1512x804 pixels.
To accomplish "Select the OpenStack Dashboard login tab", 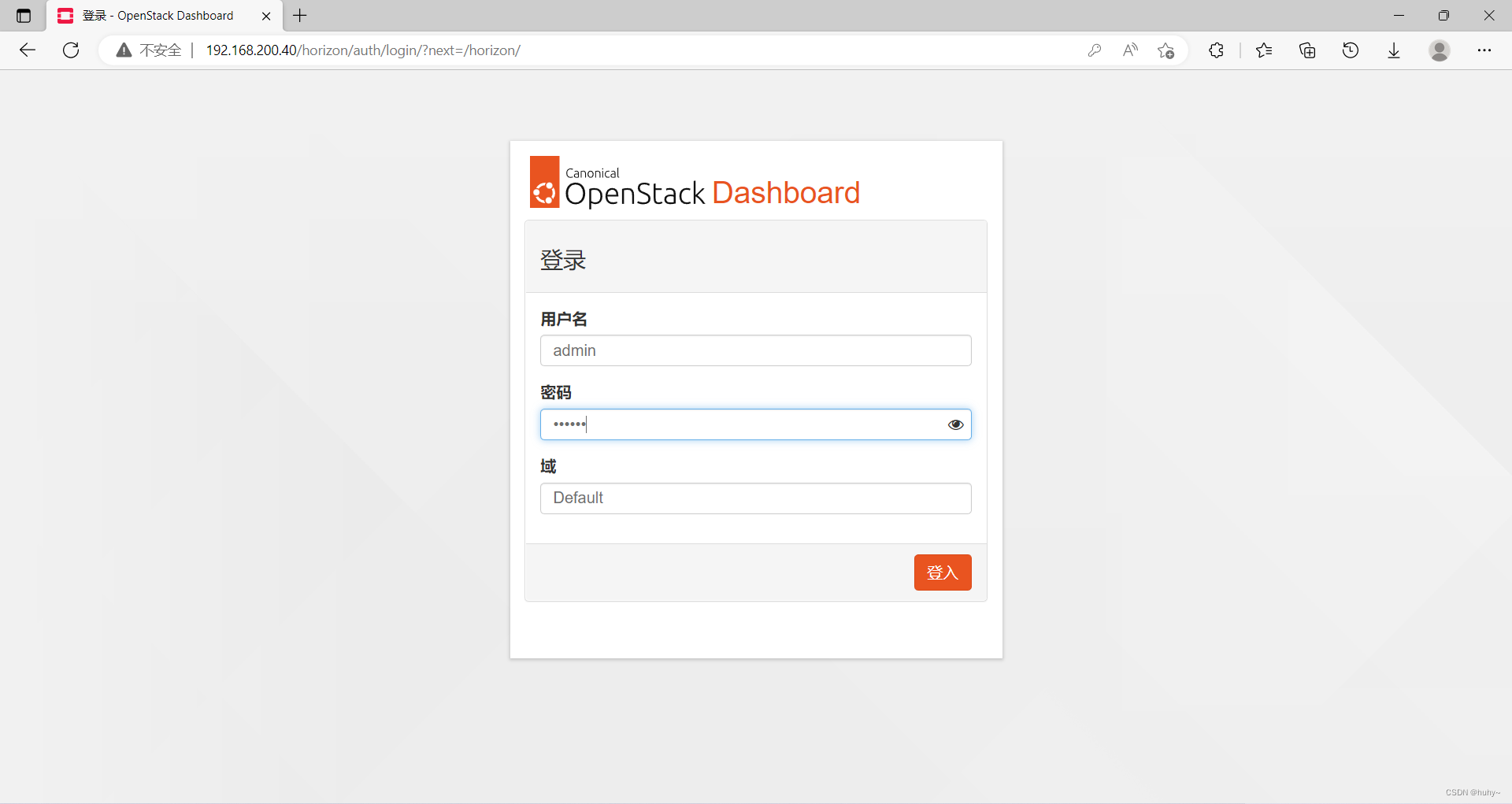I will click(165, 16).
